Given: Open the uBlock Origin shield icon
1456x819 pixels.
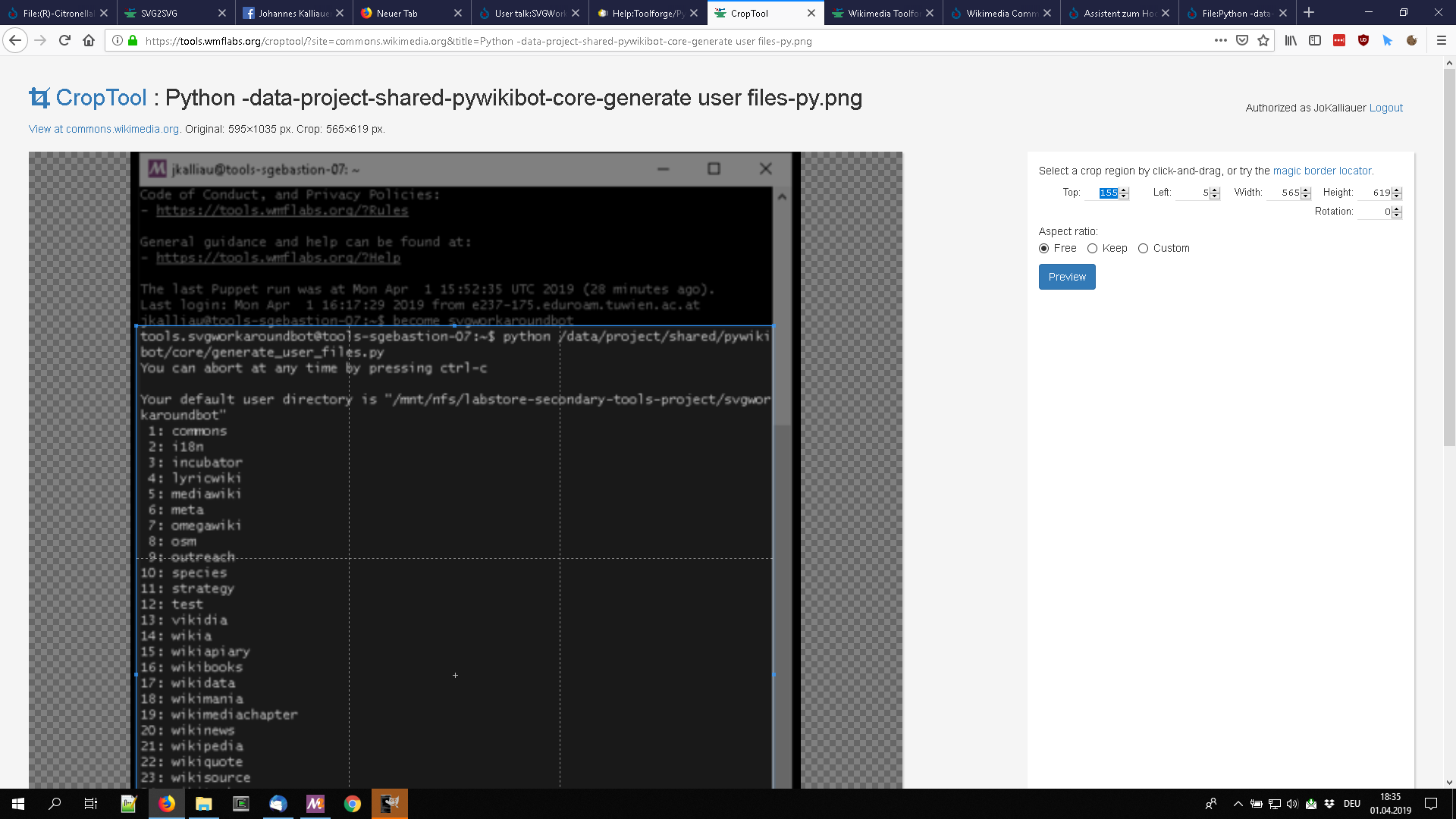Looking at the screenshot, I should (x=1363, y=41).
